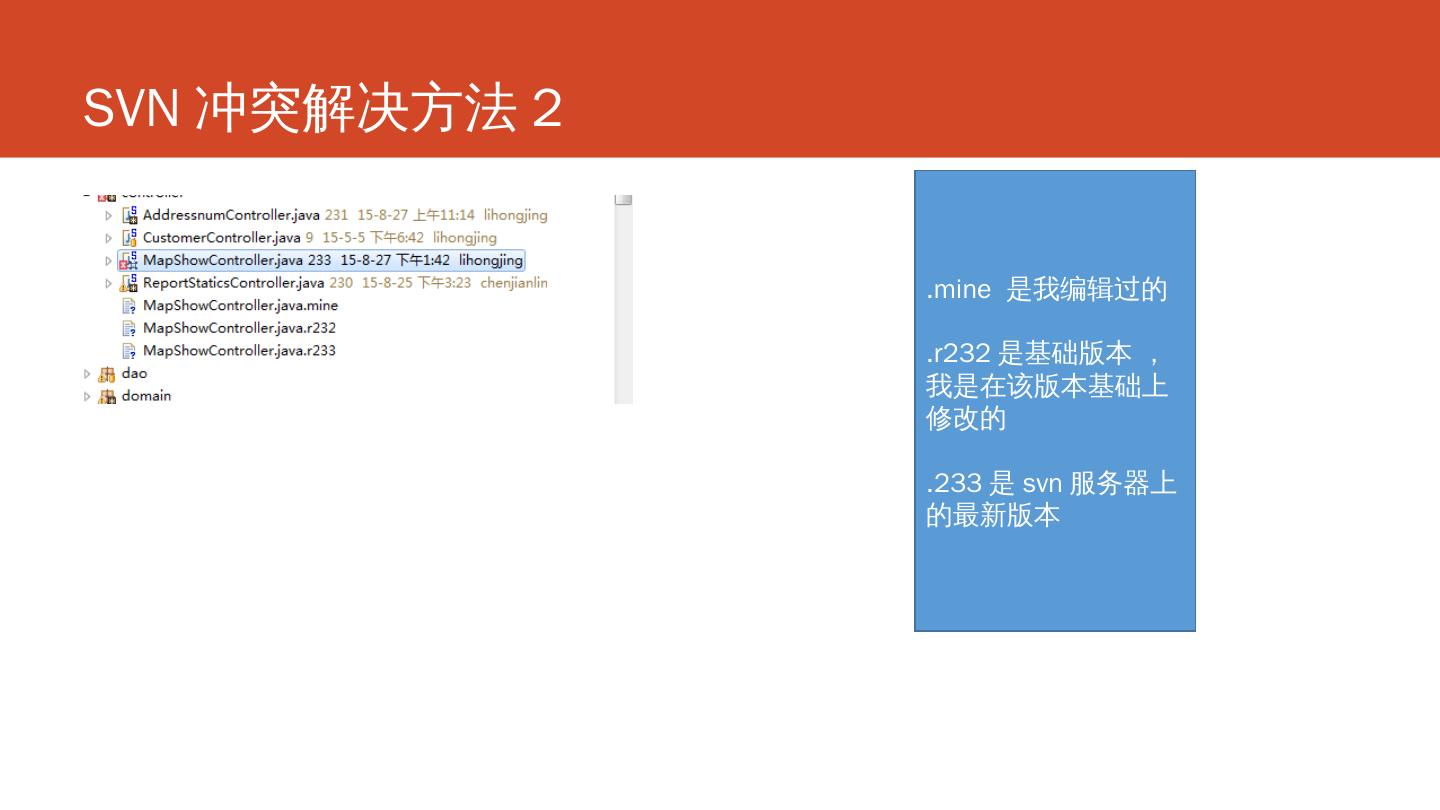
Task: Select the MapShowController.java.r233 file name
Action: point(239,351)
